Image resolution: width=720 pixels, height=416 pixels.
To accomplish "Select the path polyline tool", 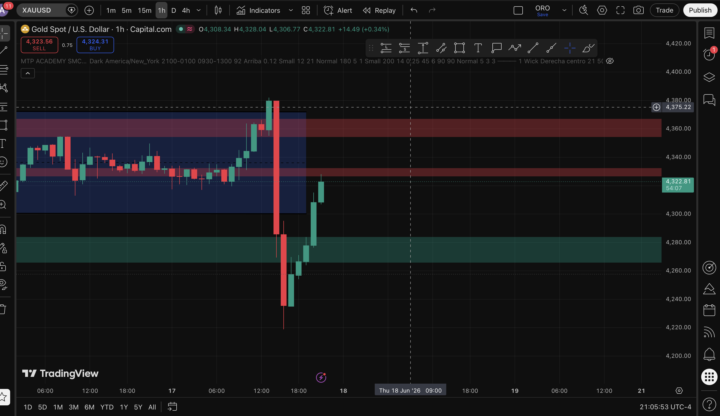I will click(514, 48).
